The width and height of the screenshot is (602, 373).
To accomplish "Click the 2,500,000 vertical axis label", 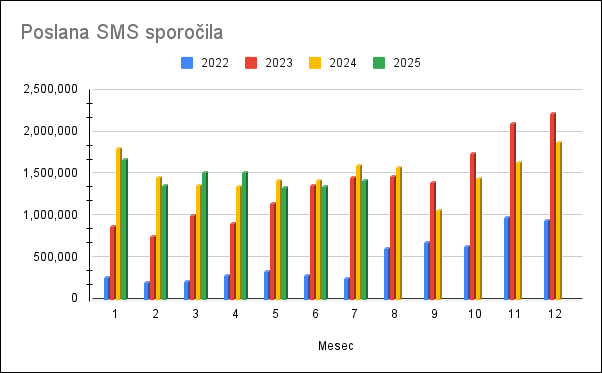I will pyautogui.click(x=51, y=89).
